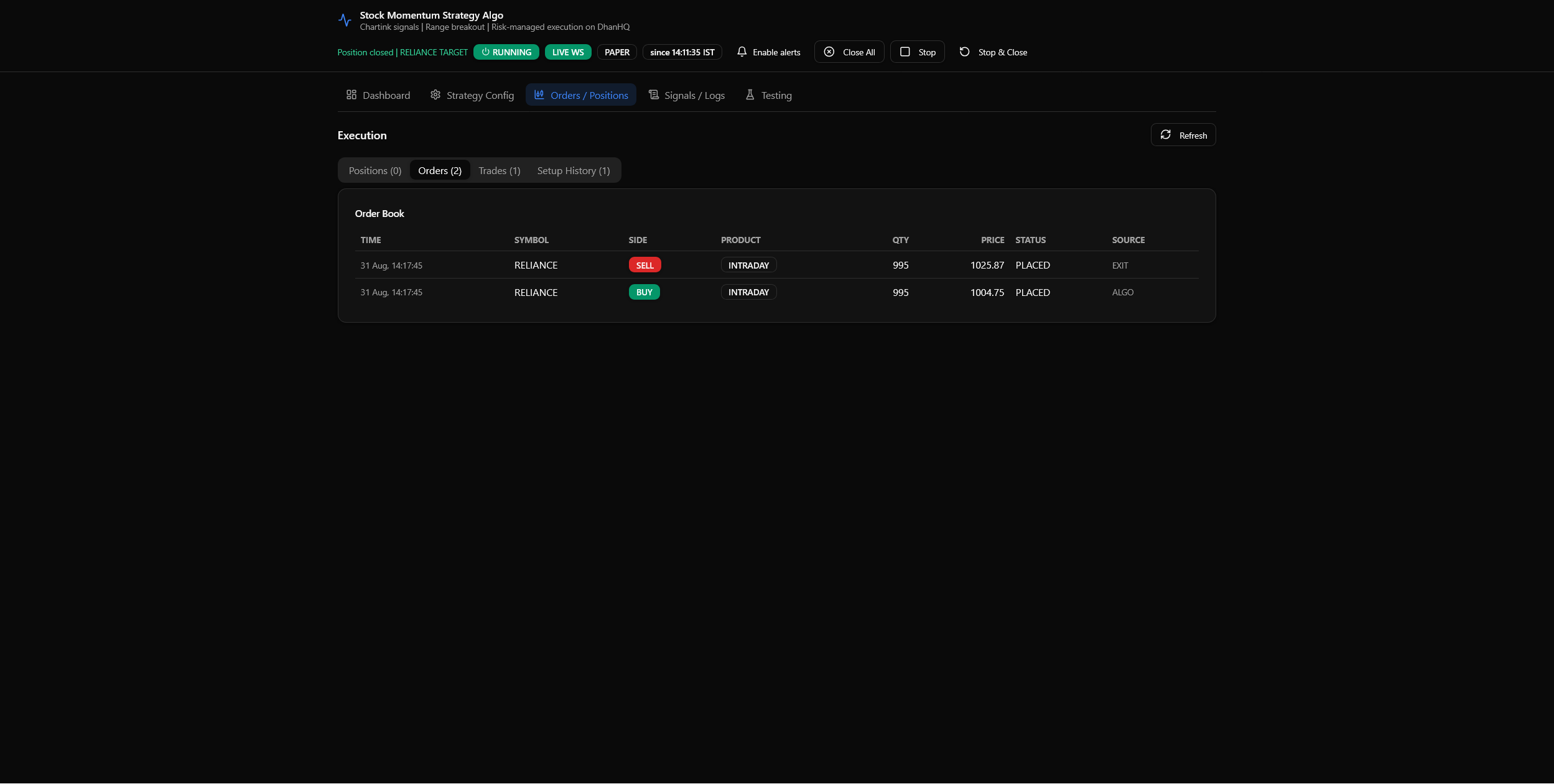Click the price 1025.87
This screenshot has height=784, width=1554.
pyautogui.click(x=987, y=265)
